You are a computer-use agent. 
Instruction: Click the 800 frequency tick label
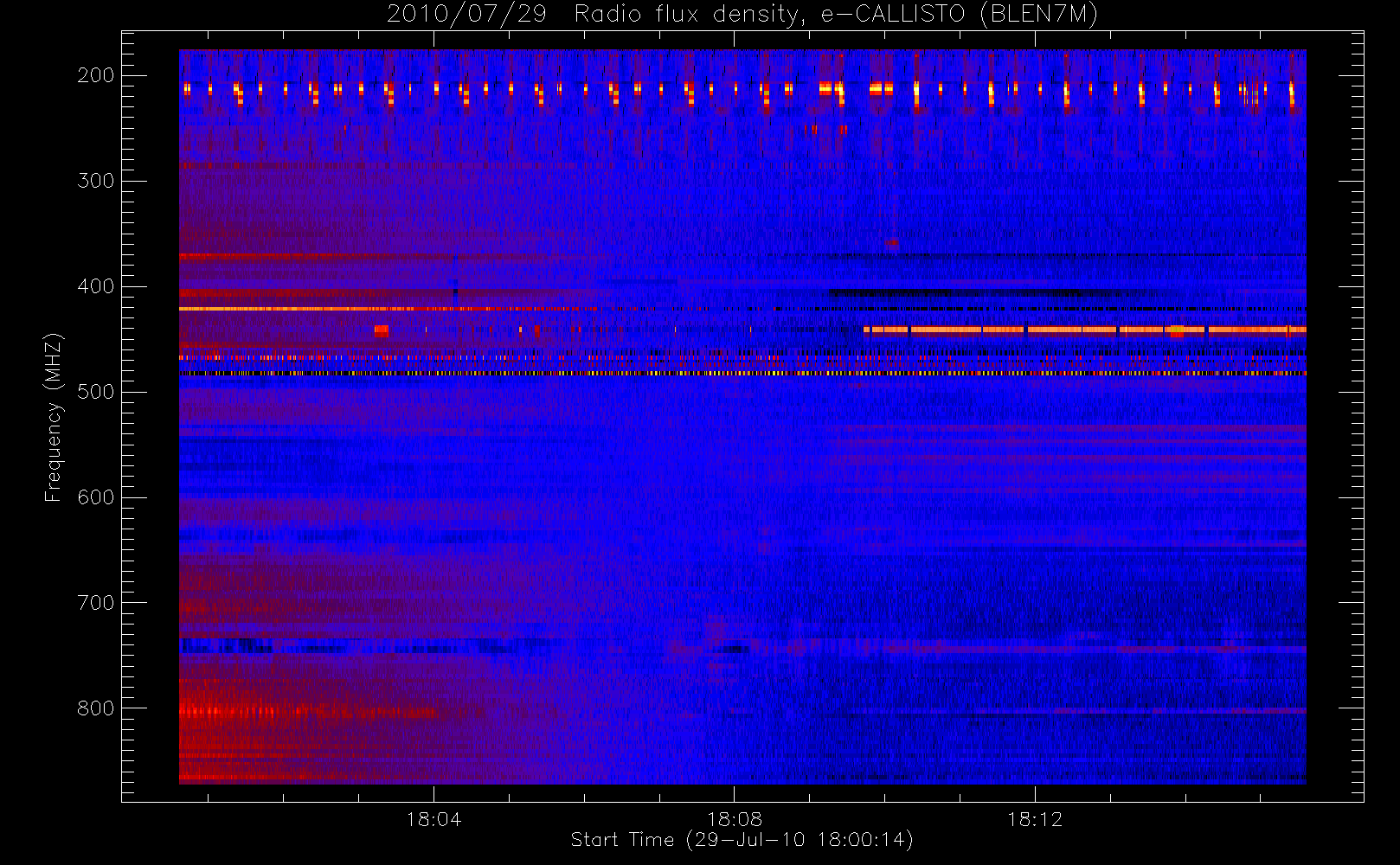coord(96,708)
